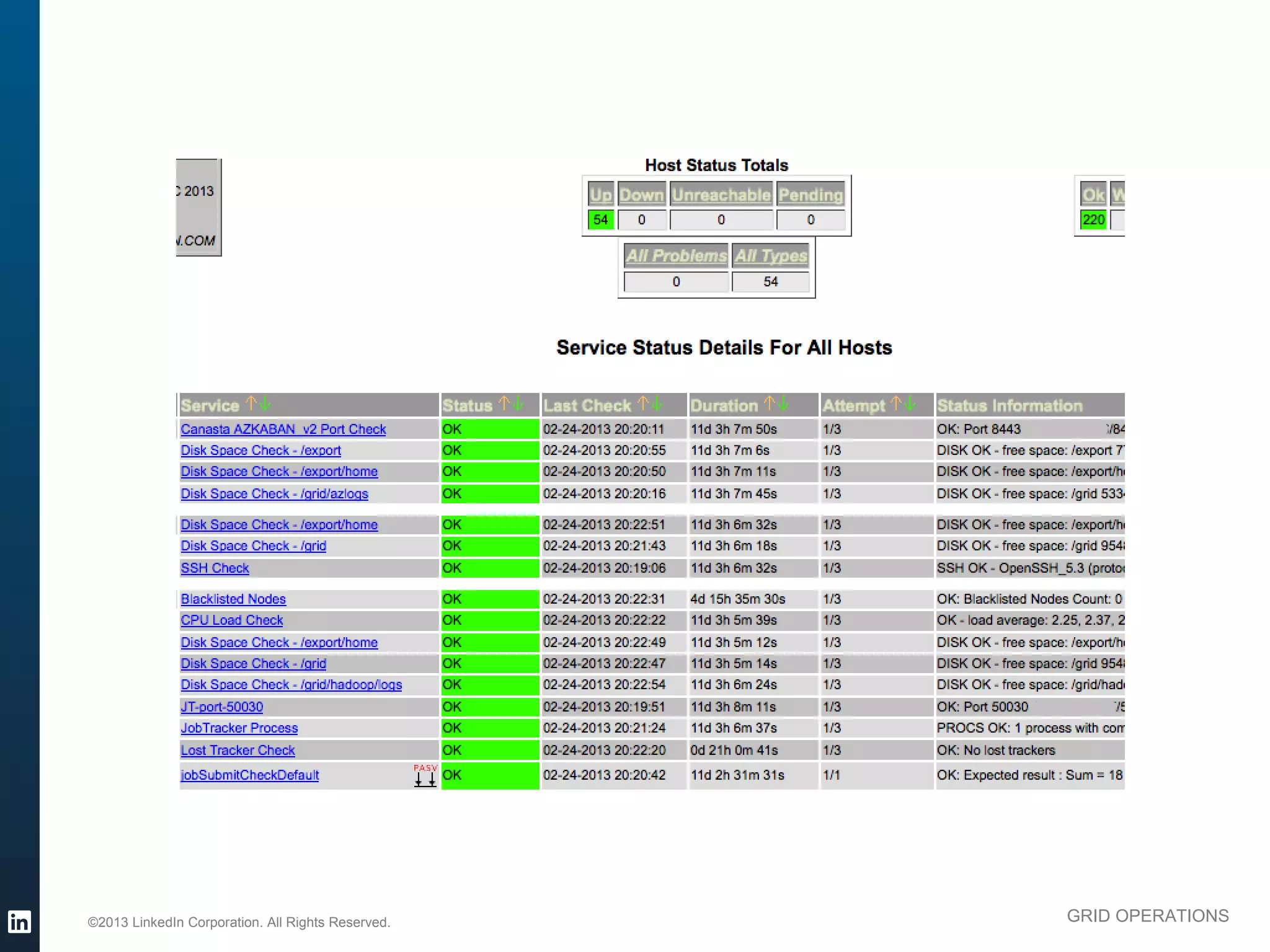1270x952 pixels.
Task: Click the green 54 hosts up count
Action: (600, 219)
